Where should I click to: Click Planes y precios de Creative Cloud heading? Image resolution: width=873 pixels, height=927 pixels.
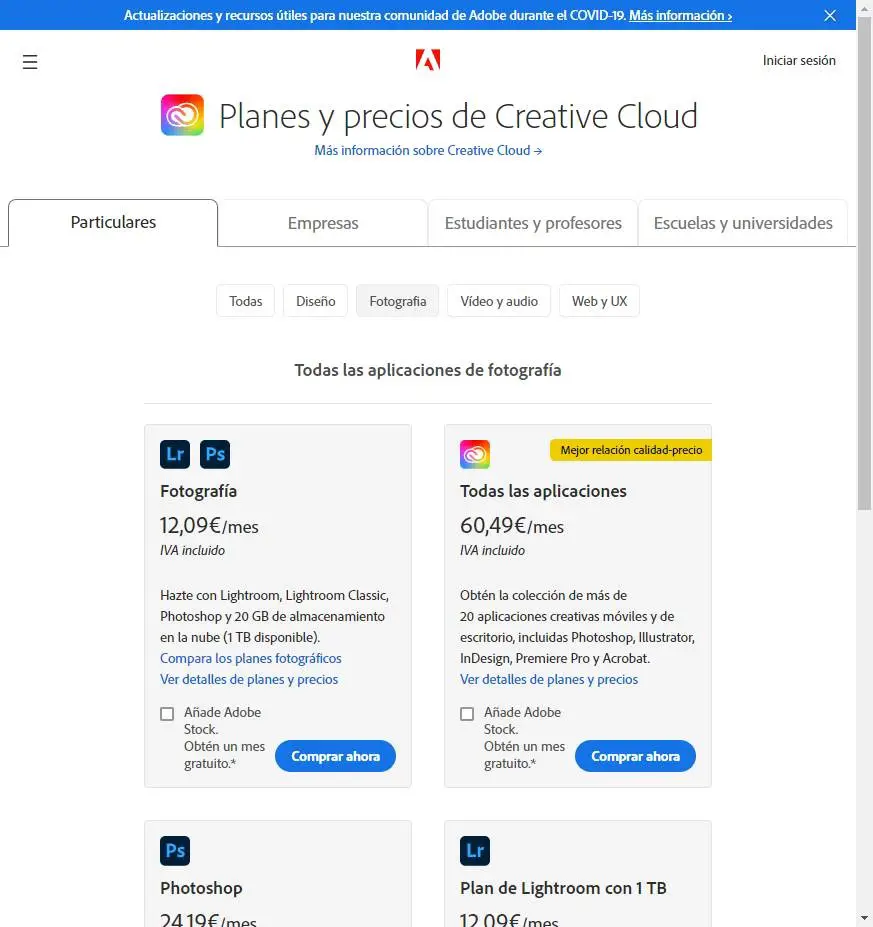[458, 115]
